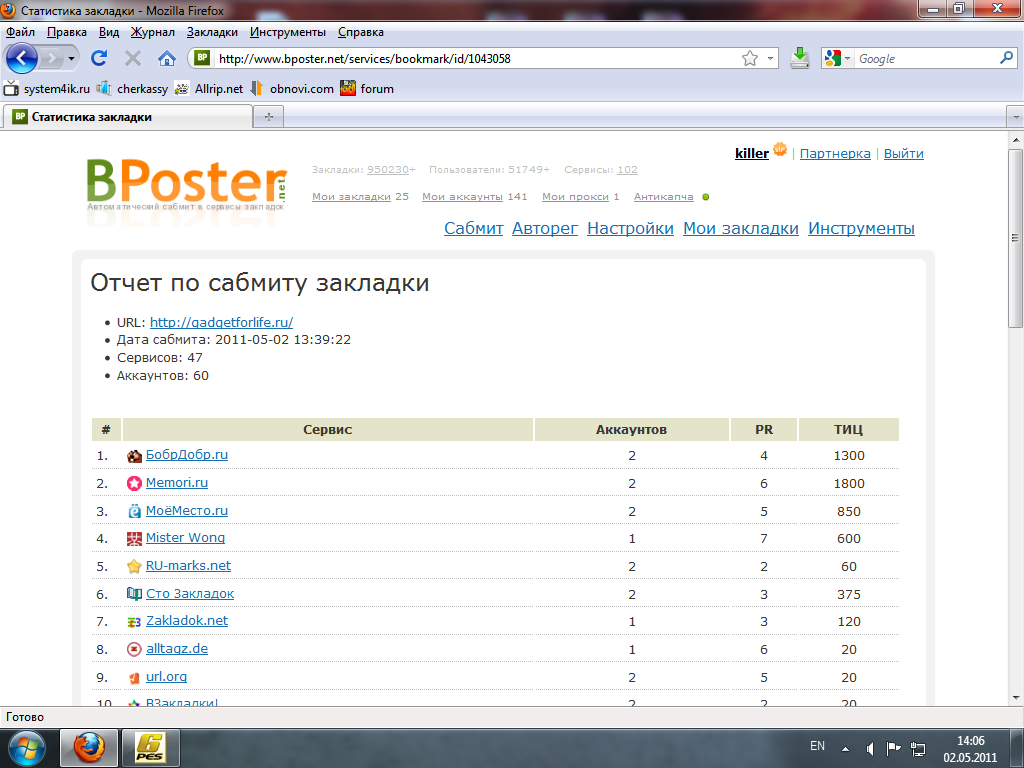Screen dimensions: 1024x768
Task: Click the Action Center flag tray icon
Action: pyautogui.click(x=893, y=748)
